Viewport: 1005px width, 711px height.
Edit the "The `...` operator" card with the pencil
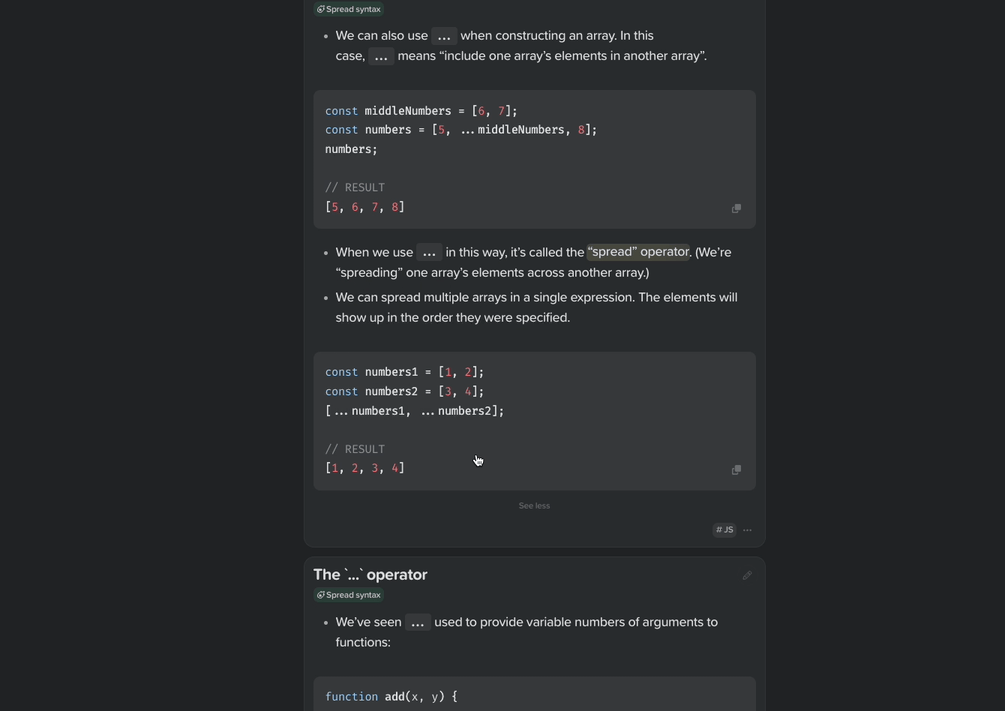click(x=747, y=576)
